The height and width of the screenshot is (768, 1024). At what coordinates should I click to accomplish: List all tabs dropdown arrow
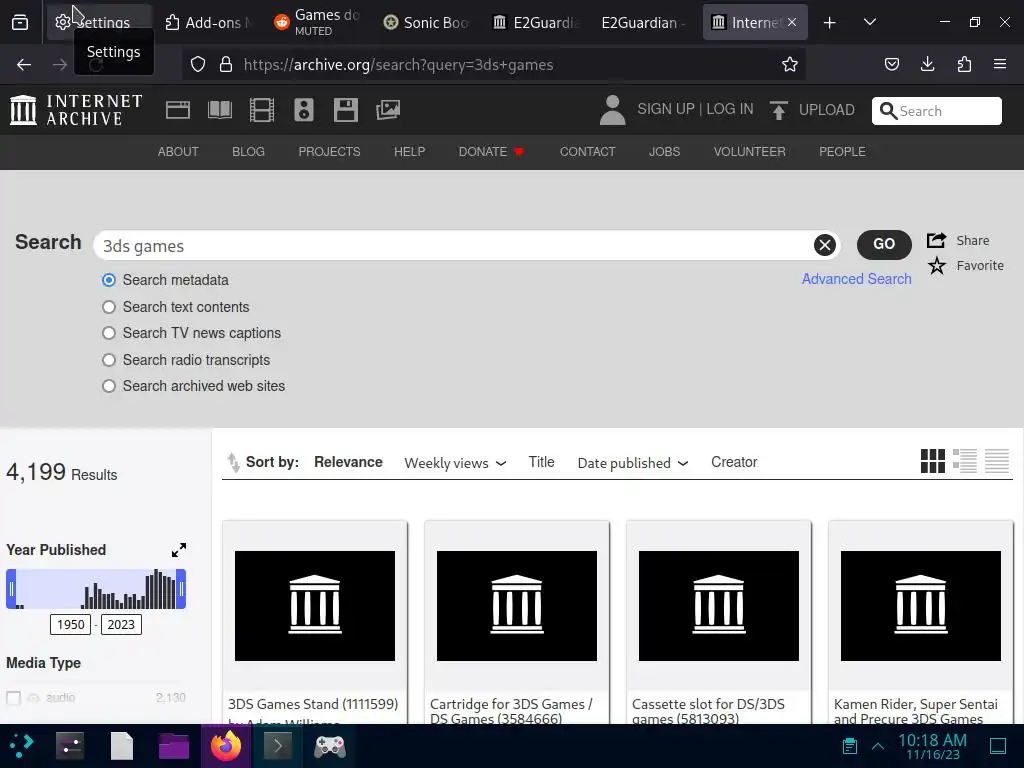(869, 22)
